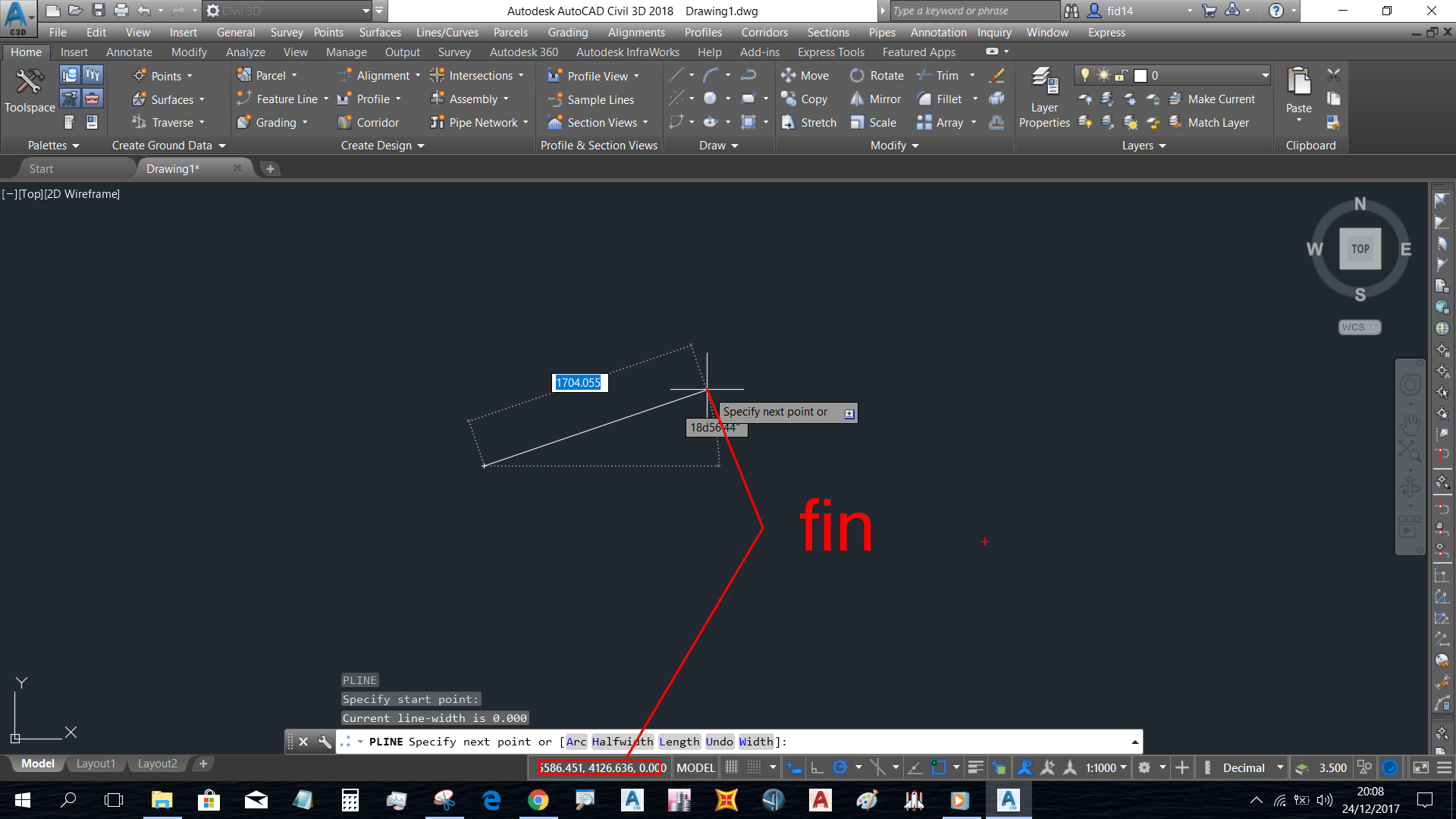Image resolution: width=1456 pixels, height=819 pixels.
Task: Toggle polar tracking in status bar
Action: [x=839, y=767]
